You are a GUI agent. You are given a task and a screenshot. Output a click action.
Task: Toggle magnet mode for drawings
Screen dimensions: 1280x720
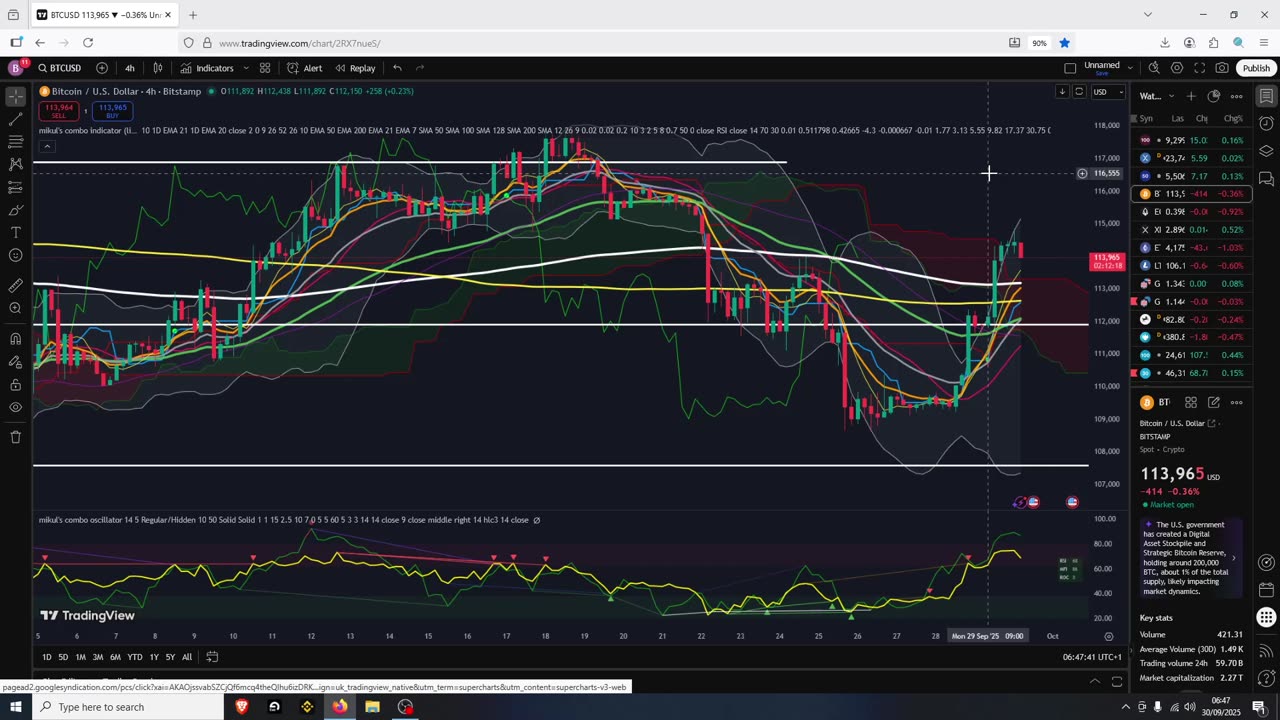point(16,338)
